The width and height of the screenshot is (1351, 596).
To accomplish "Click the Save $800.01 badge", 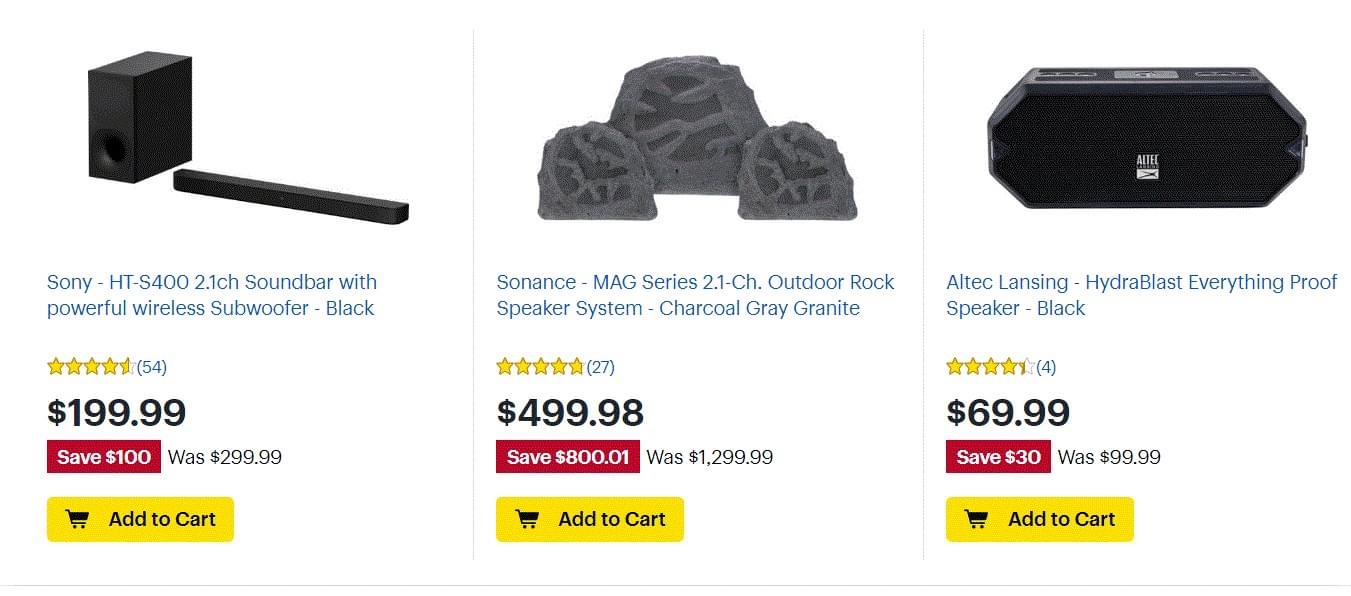I will [x=567, y=457].
